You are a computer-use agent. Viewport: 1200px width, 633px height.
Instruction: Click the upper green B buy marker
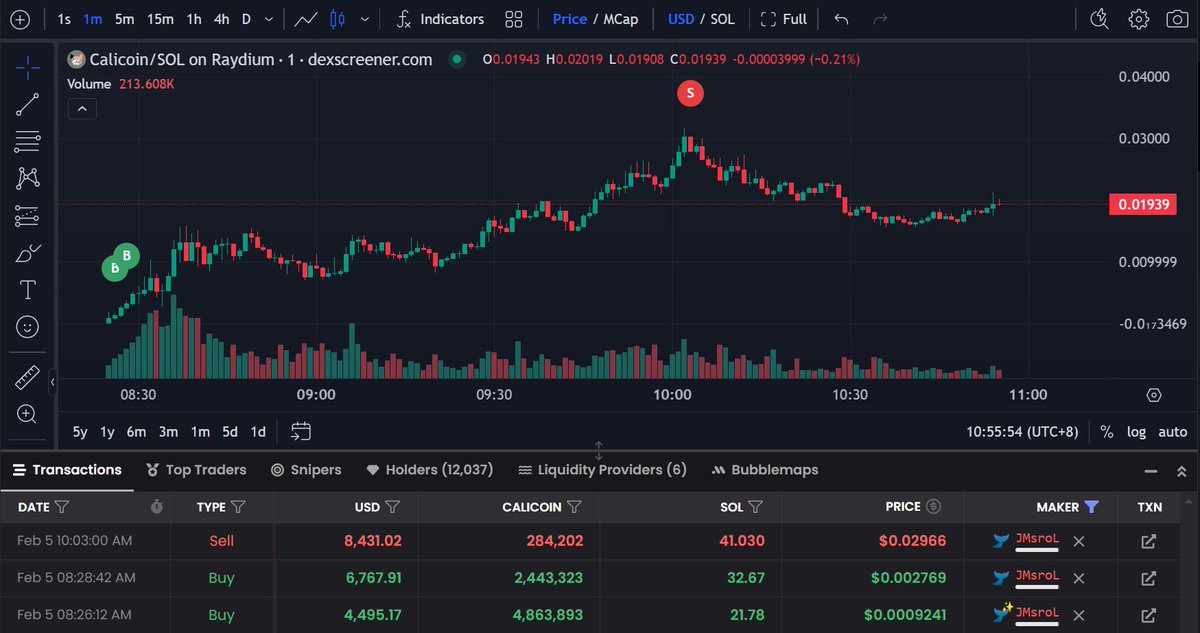point(127,256)
